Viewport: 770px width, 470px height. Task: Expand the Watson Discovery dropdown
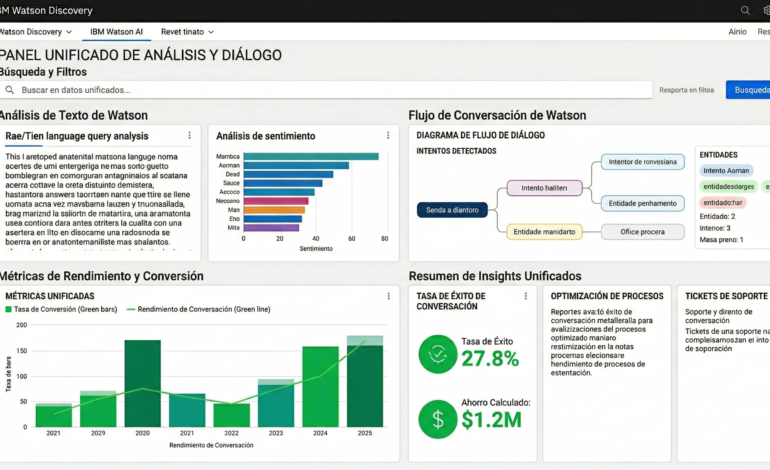pos(36,32)
